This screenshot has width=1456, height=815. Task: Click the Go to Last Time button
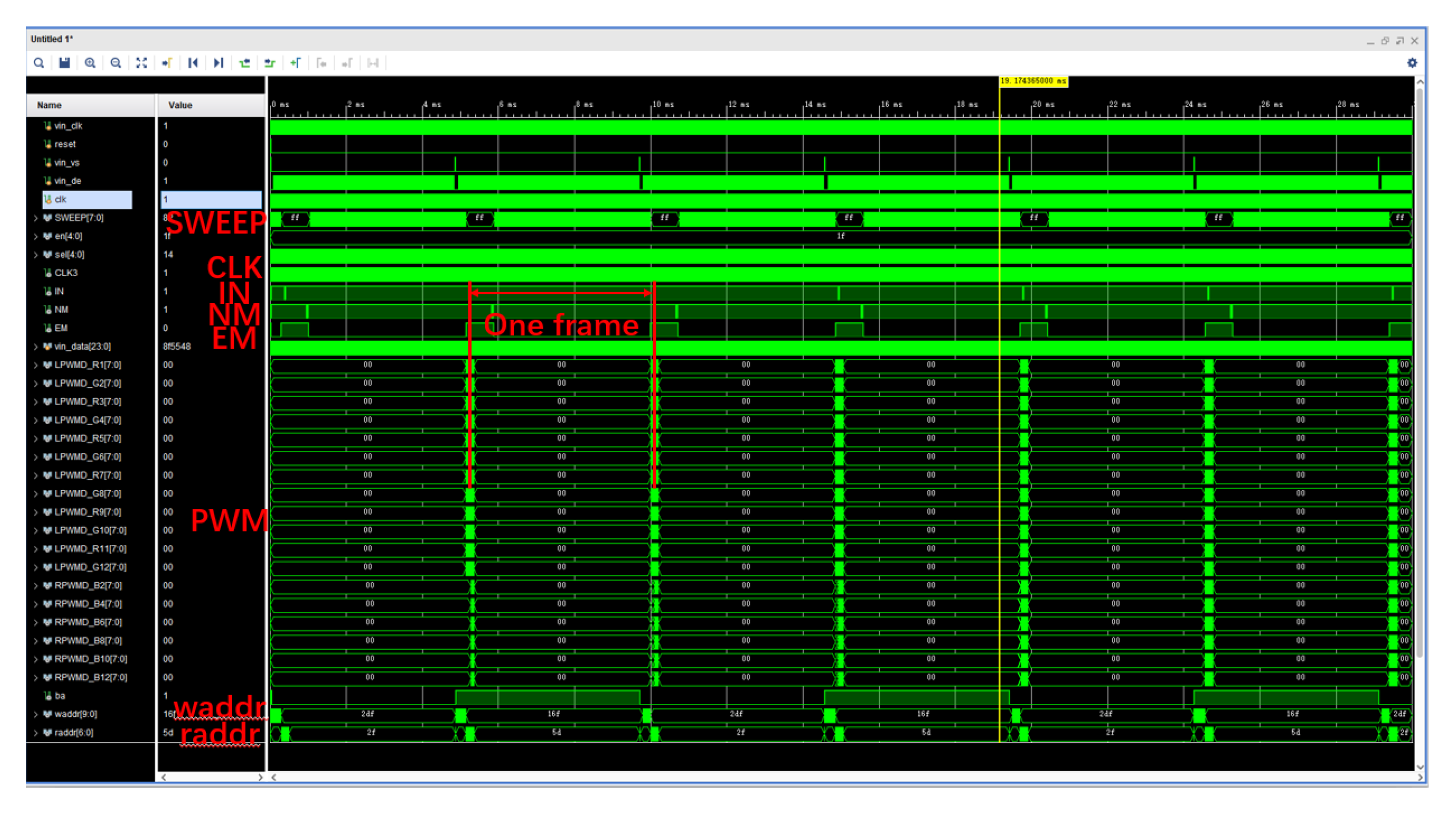click(218, 63)
